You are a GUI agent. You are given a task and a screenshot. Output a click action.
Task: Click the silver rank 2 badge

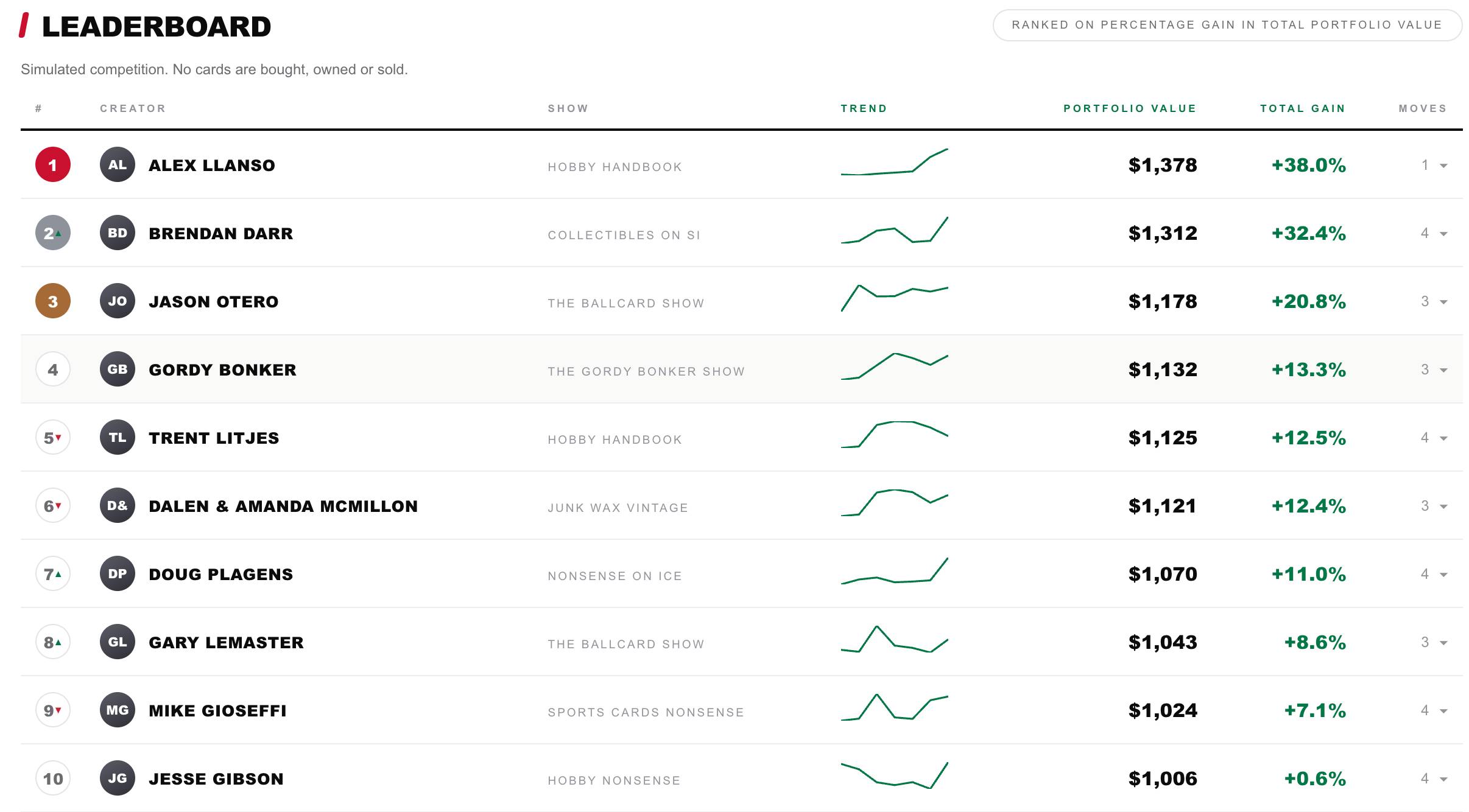[x=53, y=233]
